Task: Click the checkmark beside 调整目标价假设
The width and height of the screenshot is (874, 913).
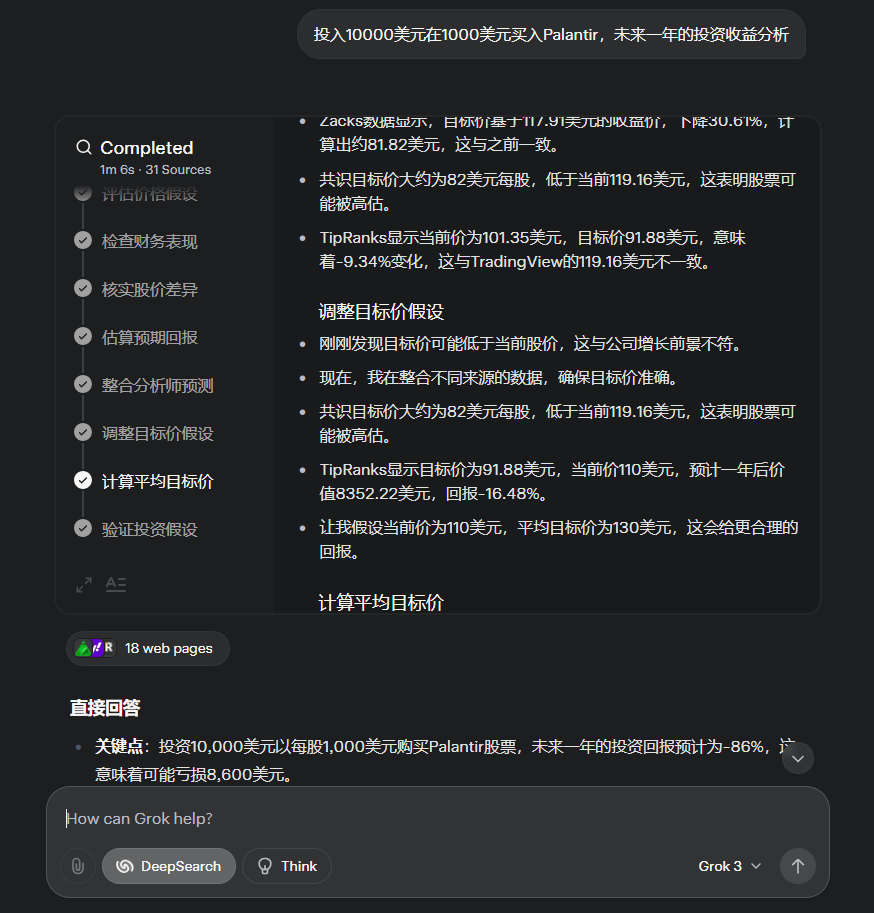Action: 83,432
